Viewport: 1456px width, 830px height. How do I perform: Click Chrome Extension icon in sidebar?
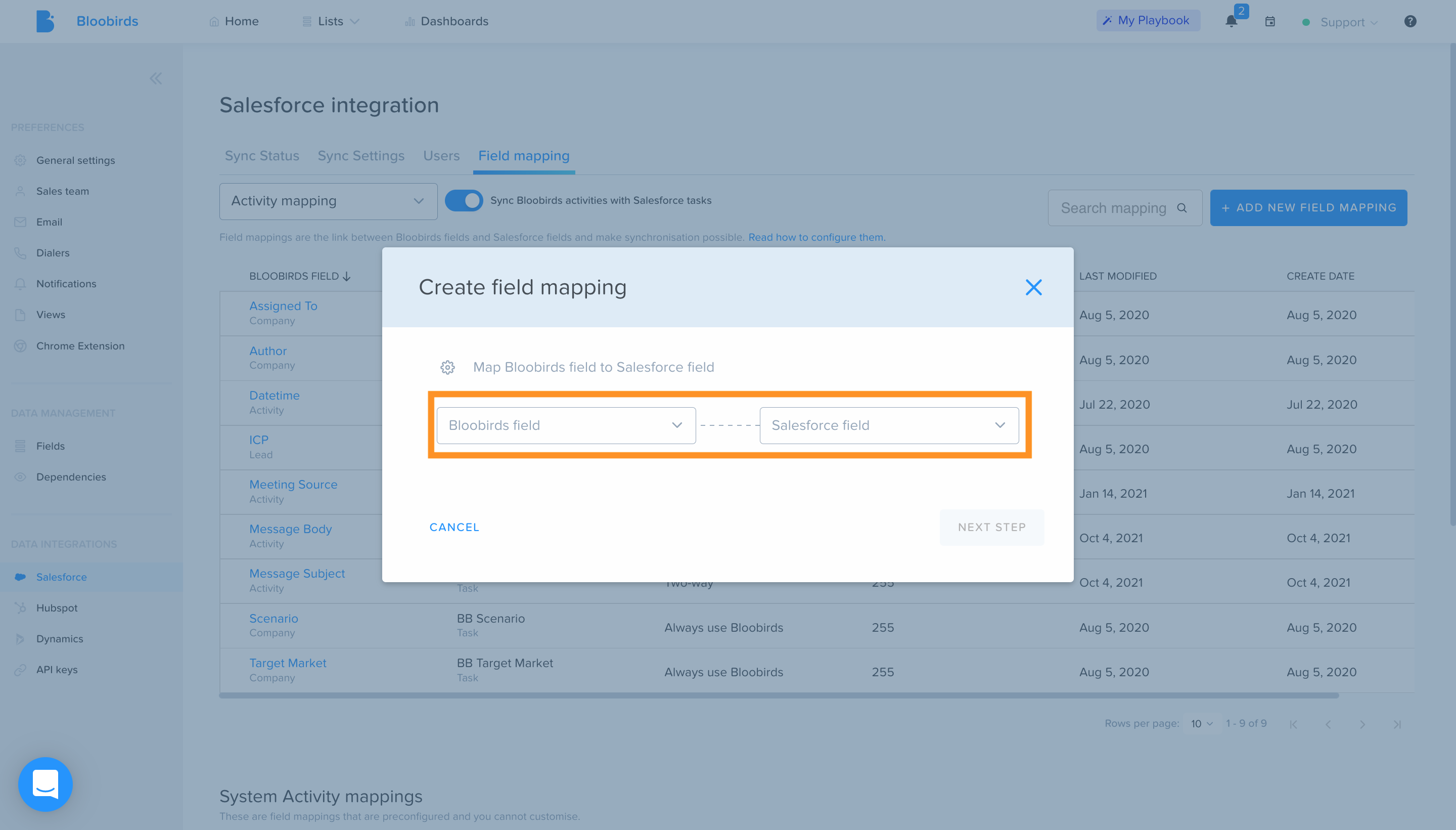pyautogui.click(x=21, y=346)
